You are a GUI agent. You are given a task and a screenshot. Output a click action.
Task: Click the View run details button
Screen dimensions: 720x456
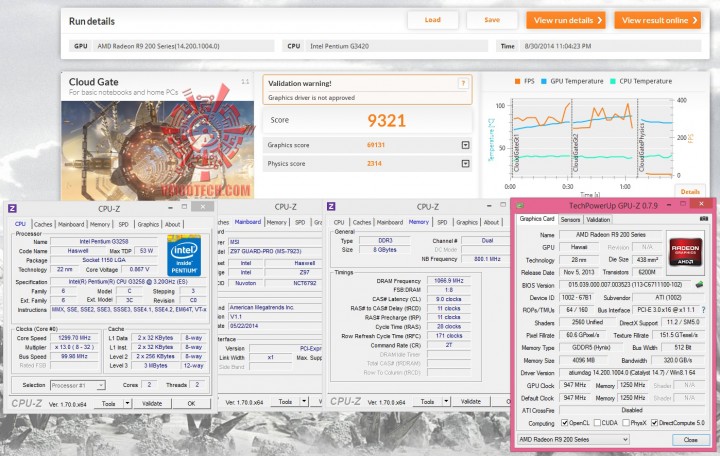566,20
